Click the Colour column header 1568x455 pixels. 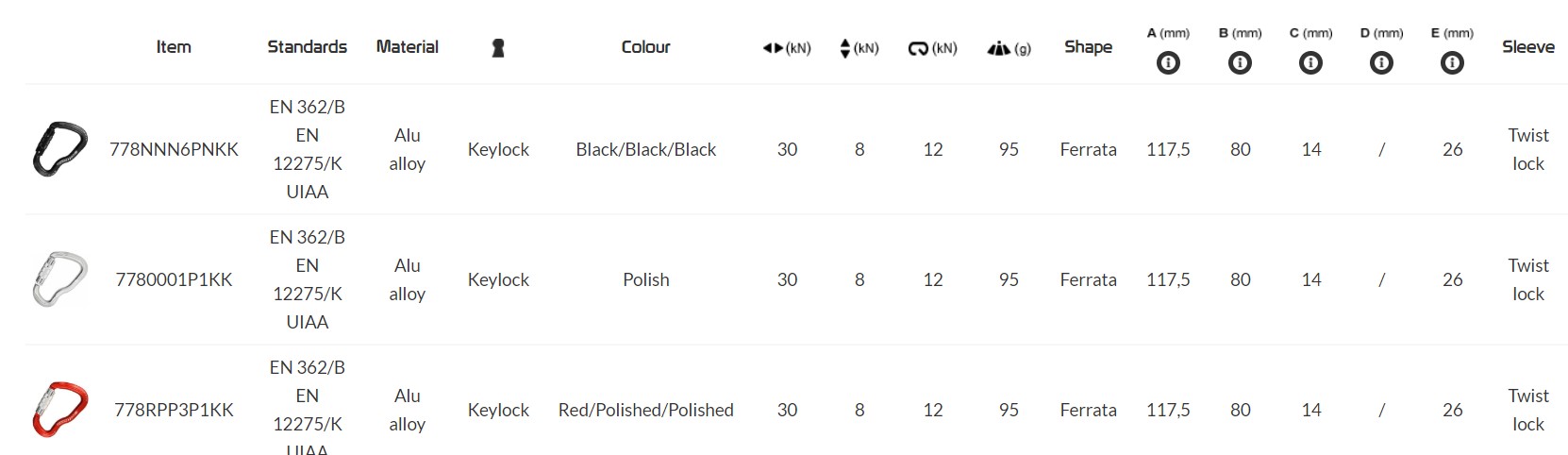coord(645,47)
